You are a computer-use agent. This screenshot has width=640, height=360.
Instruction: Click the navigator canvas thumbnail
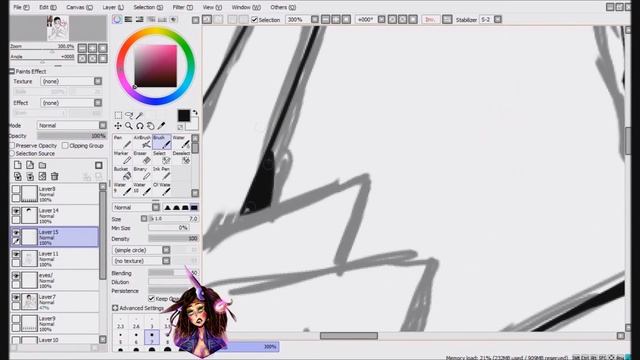(x=58, y=28)
